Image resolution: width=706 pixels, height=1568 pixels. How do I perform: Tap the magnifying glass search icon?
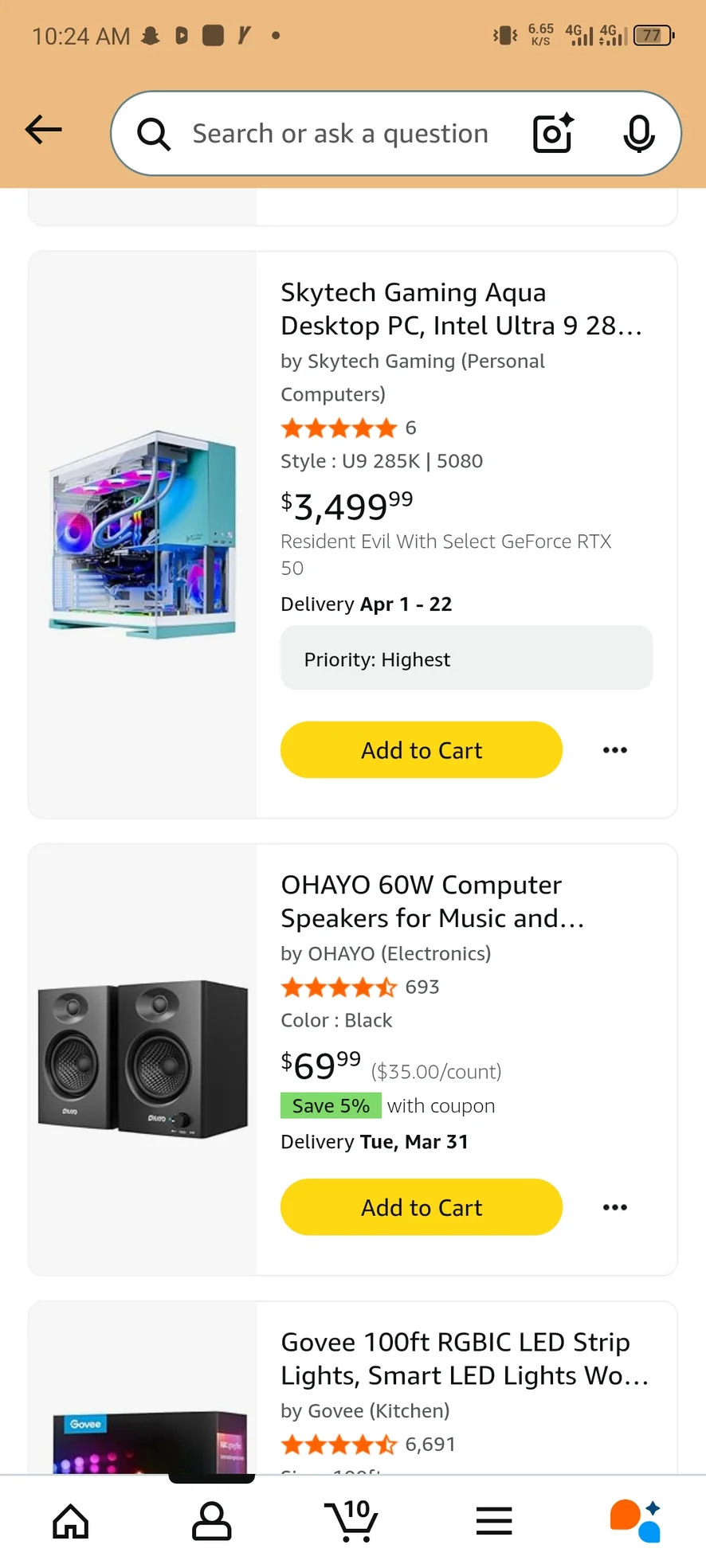[154, 134]
